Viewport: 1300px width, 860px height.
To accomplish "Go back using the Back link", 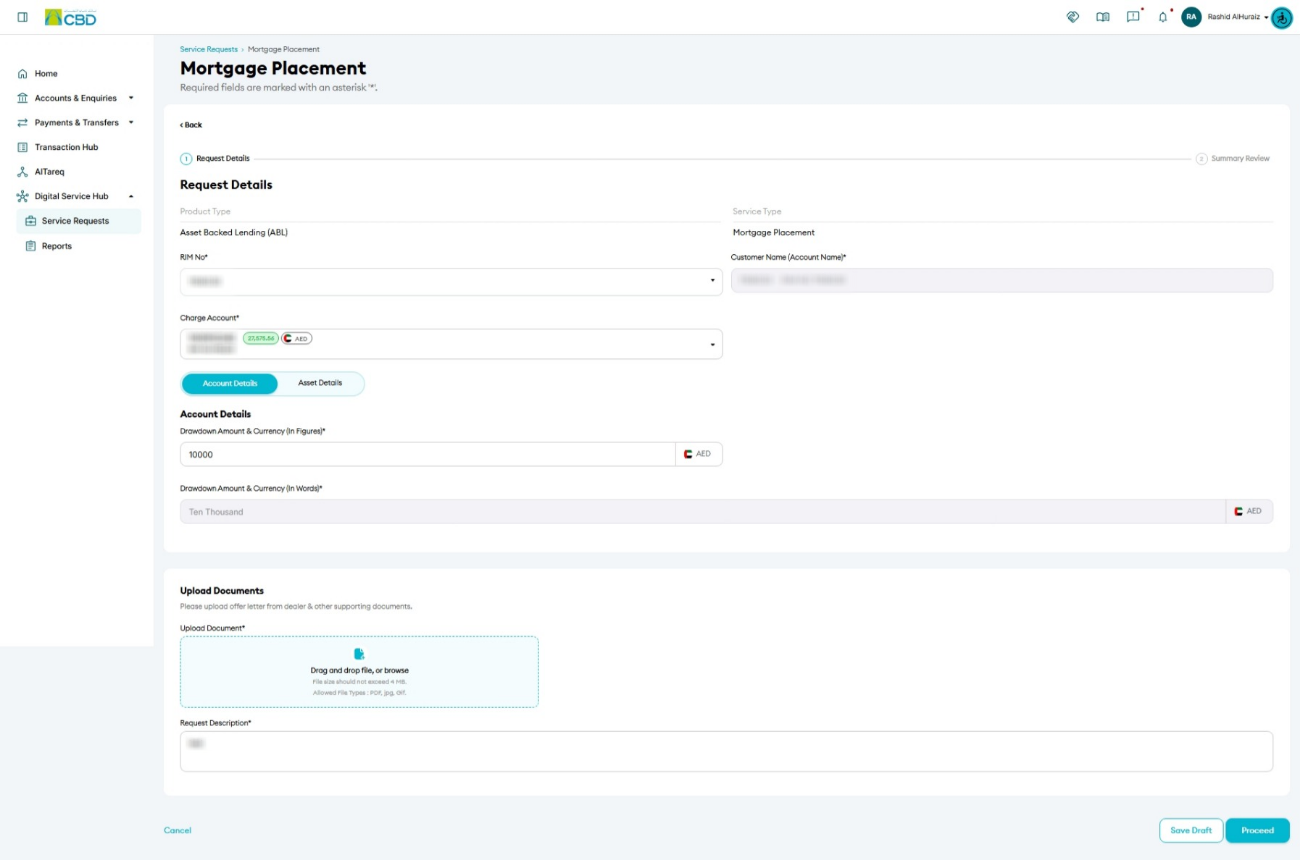I will [x=191, y=125].
